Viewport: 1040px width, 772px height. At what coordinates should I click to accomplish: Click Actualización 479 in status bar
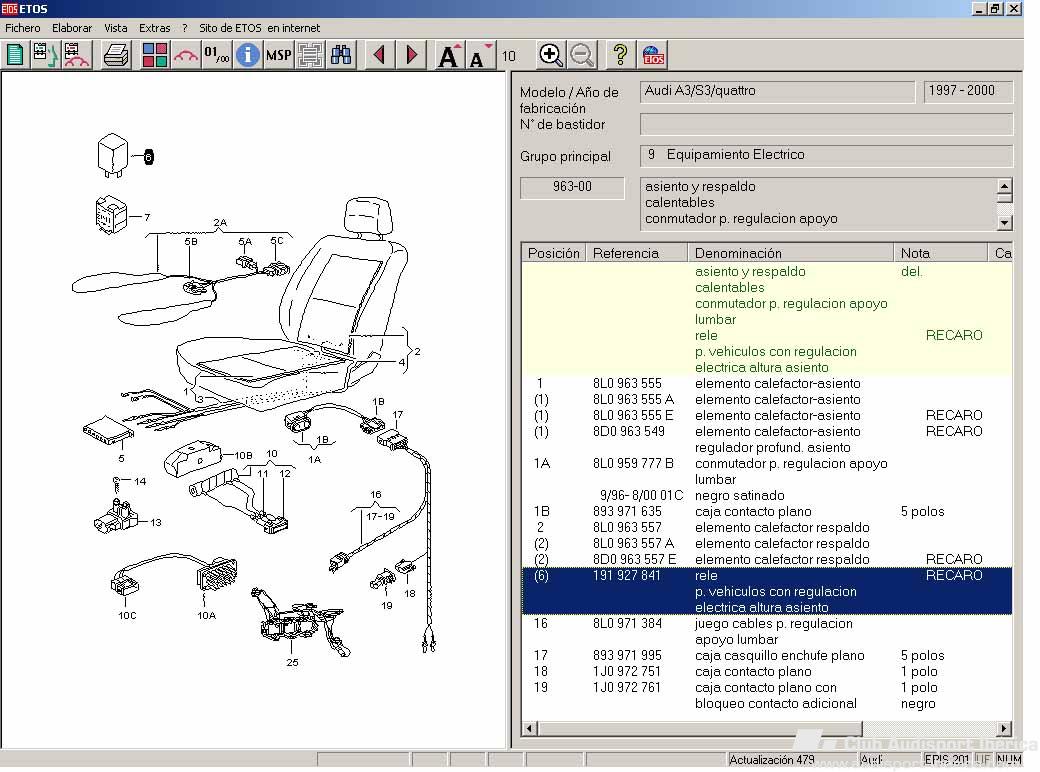pos(771,759)
